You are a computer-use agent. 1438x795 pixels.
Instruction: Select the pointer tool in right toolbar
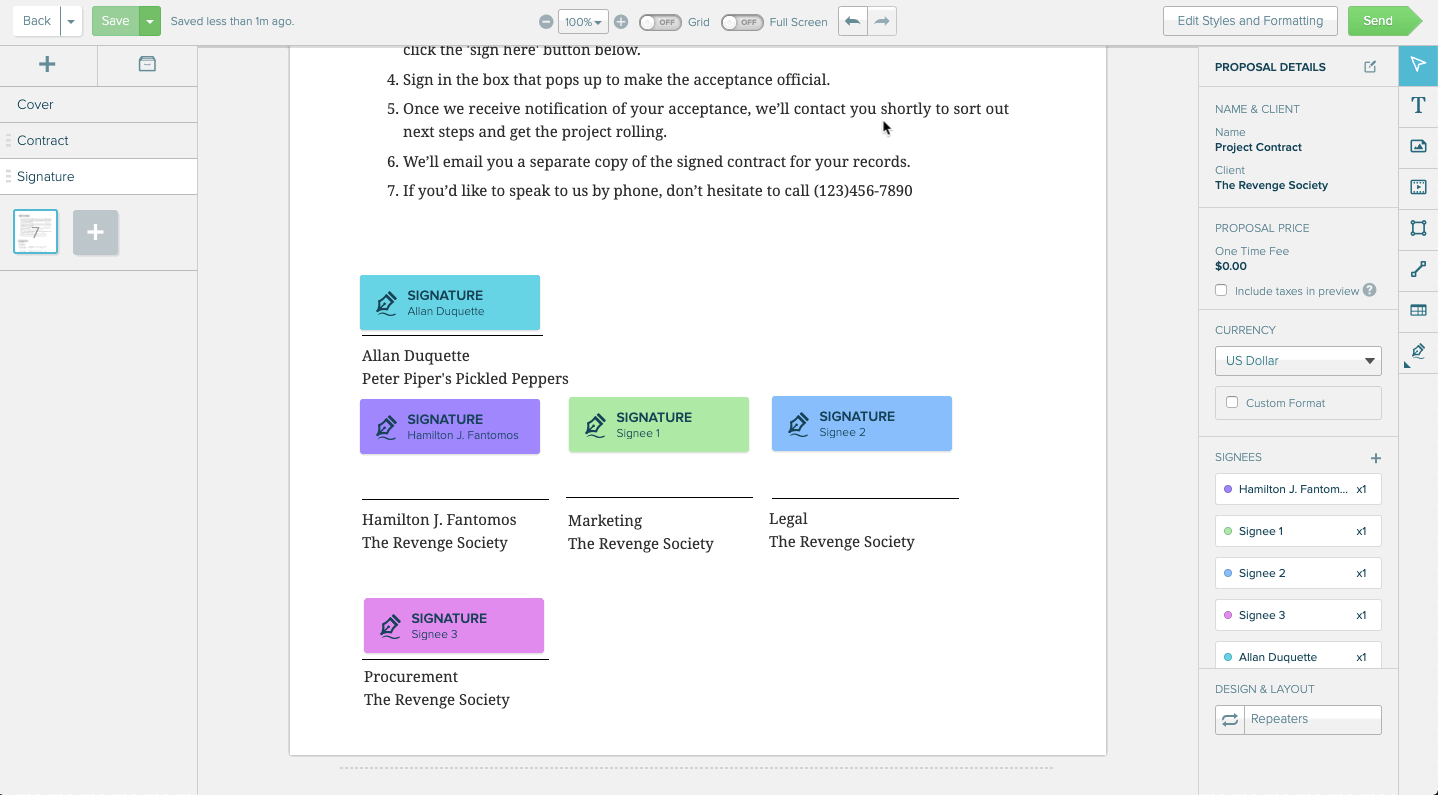coord(1418,65)
